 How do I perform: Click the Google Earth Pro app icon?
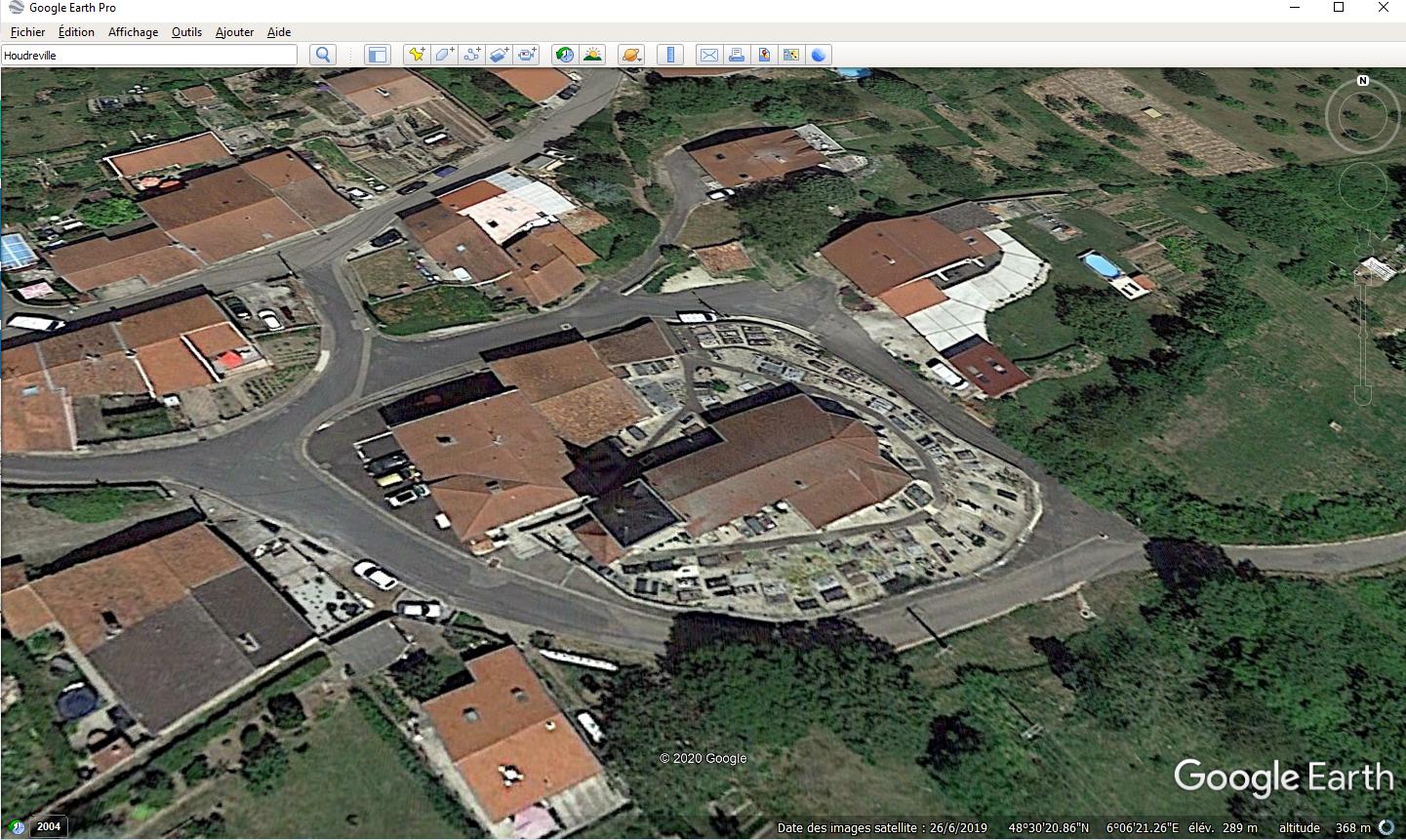click(x=16, y=8)
